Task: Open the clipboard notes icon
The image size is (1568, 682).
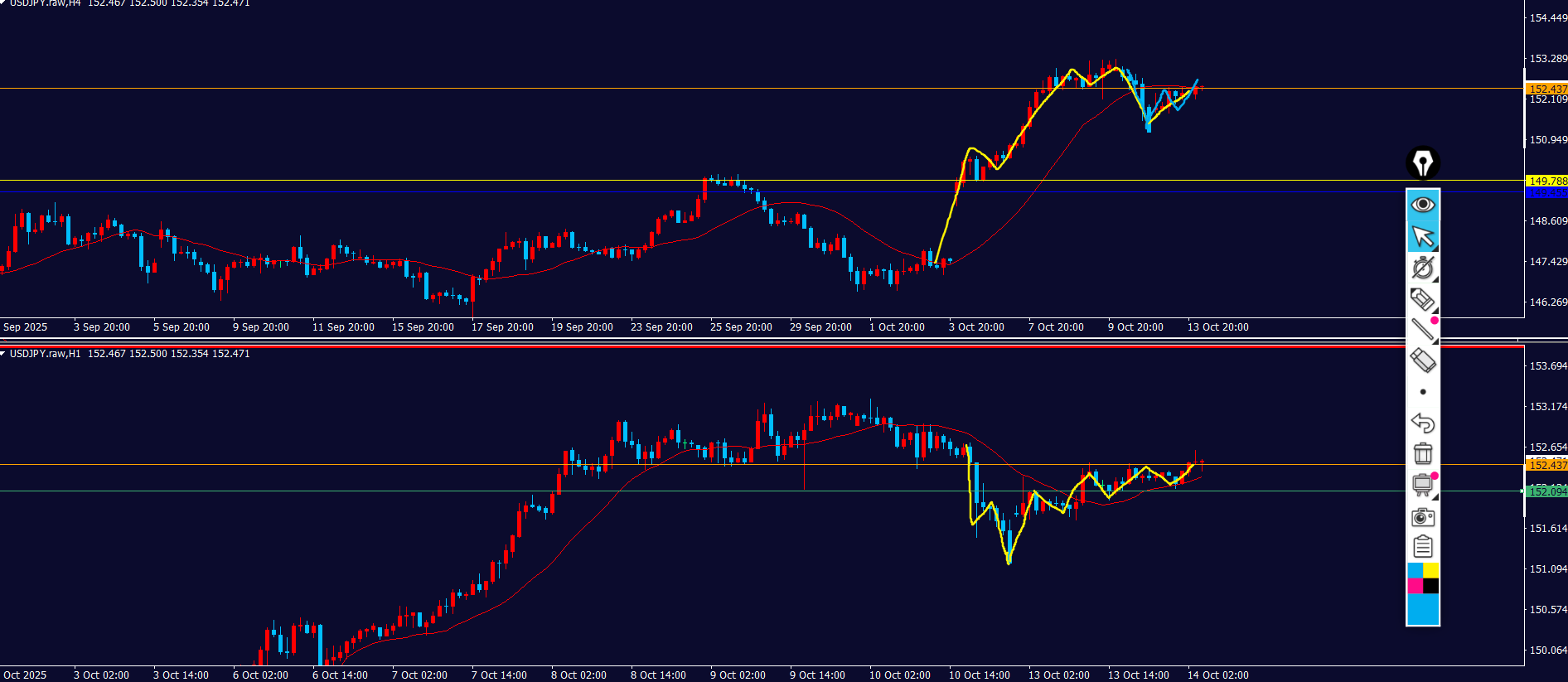Action: click(x=1423, y=547)
